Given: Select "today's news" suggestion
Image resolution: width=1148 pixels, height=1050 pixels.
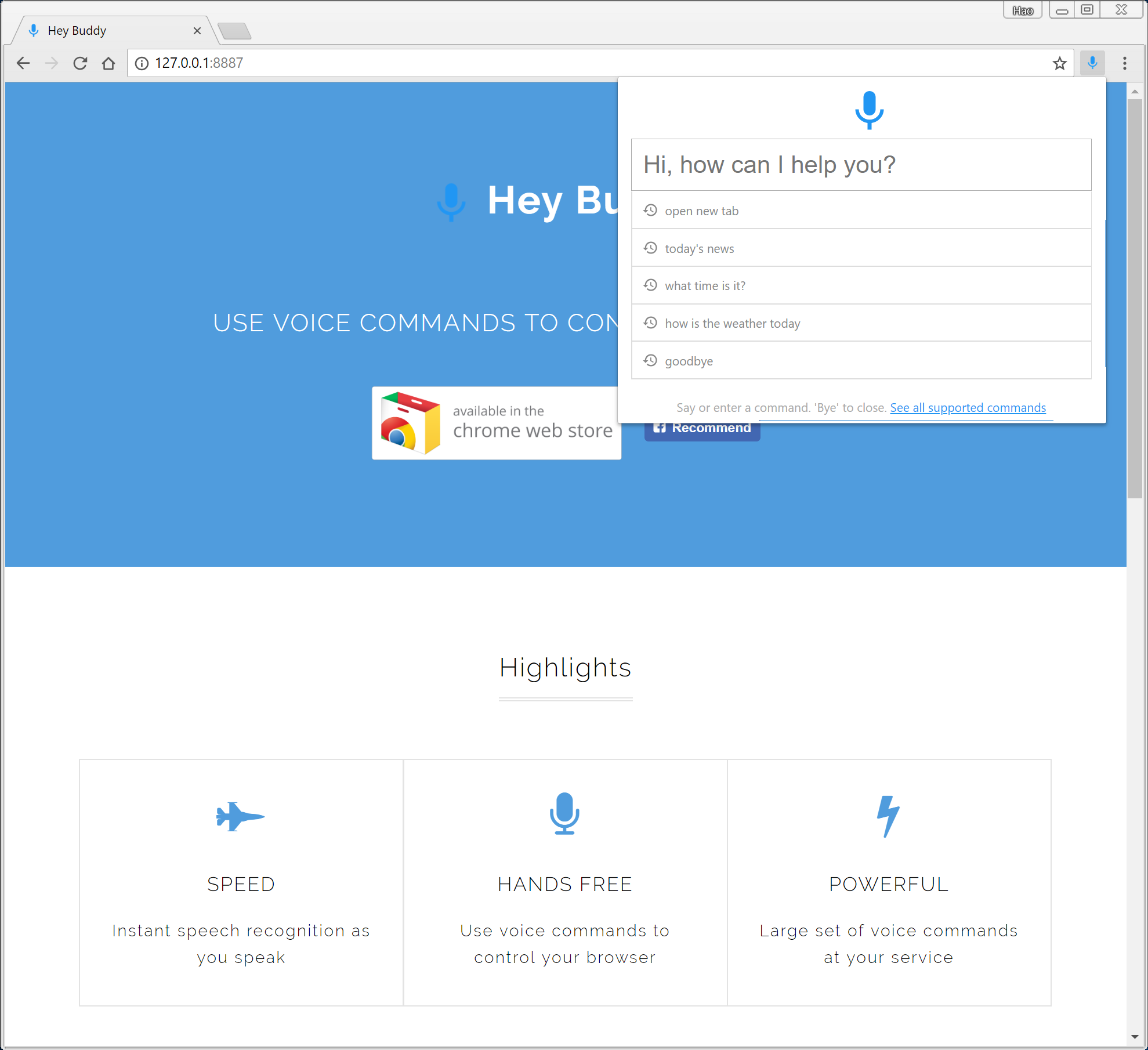Looking at the screenshot, I should (861, 248).
